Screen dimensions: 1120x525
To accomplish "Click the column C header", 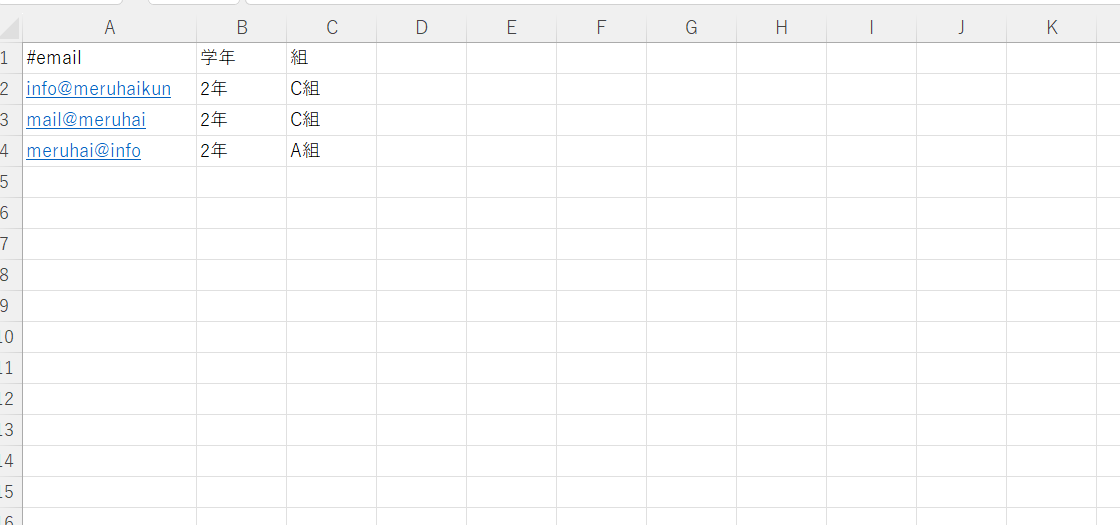I will 331,28.
